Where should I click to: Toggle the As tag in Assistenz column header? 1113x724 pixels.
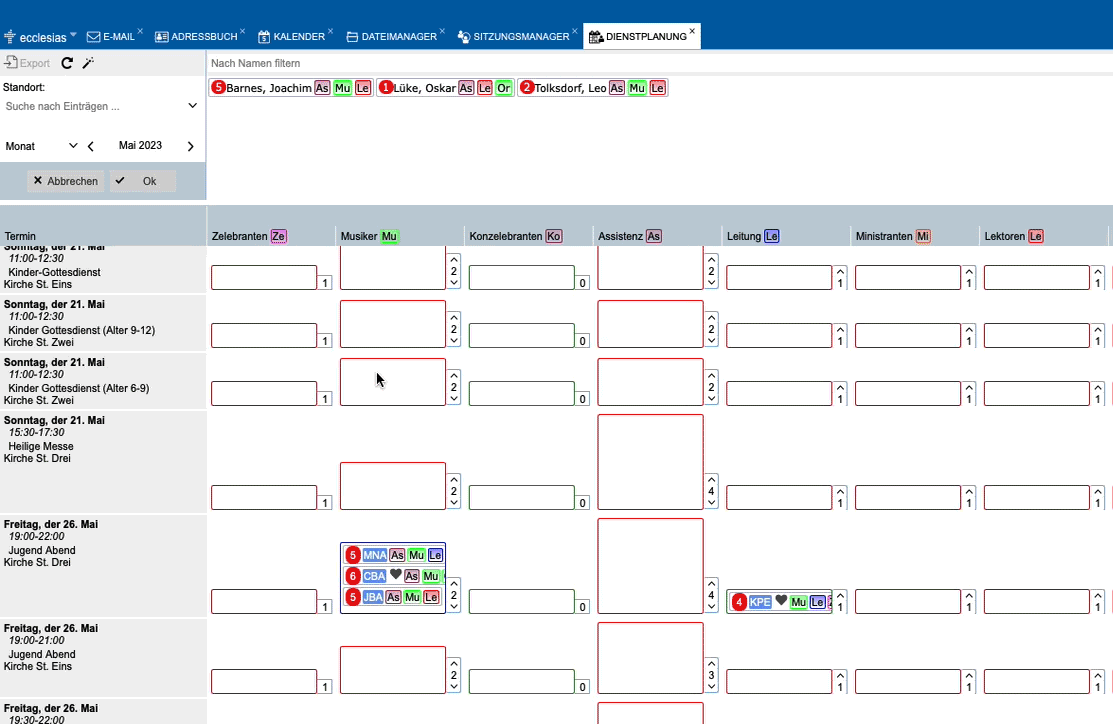point(653,236)
